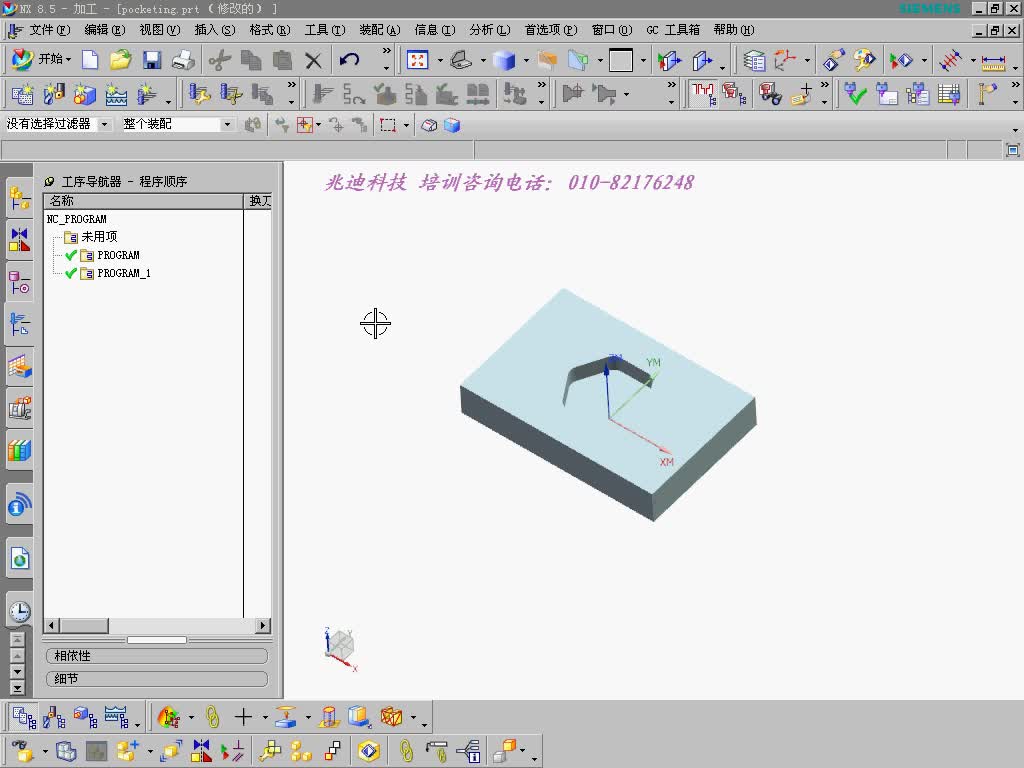Click the Print icon

coord(183,60)
